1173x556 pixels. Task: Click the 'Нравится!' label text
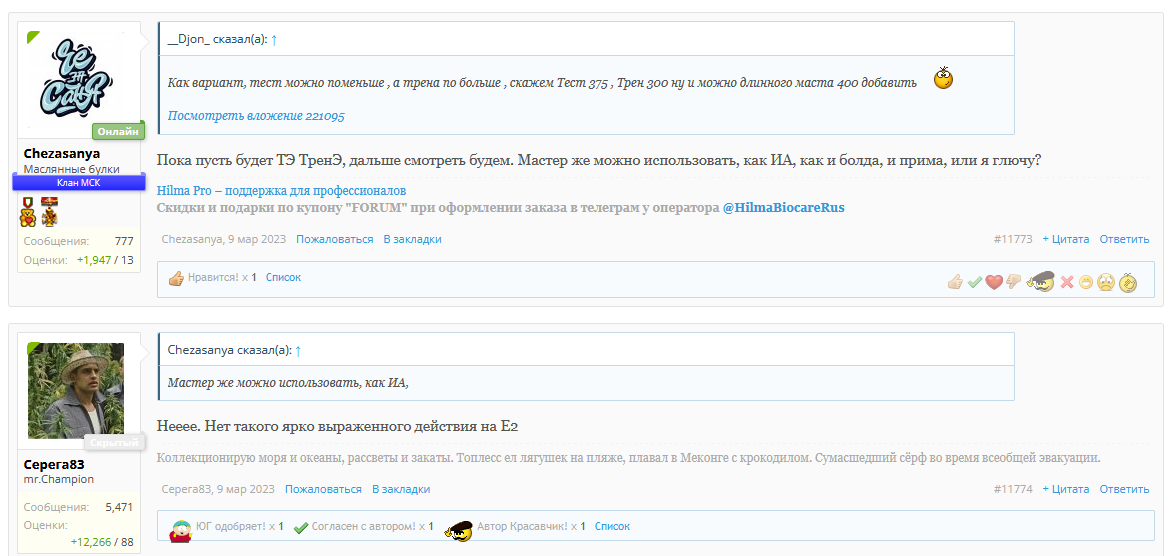click(x=213, y=278)
